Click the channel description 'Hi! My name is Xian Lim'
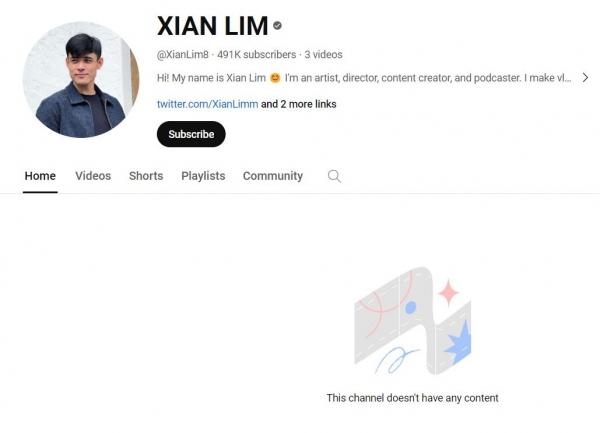This screenshot has height=433, width=600. [211, 78]
